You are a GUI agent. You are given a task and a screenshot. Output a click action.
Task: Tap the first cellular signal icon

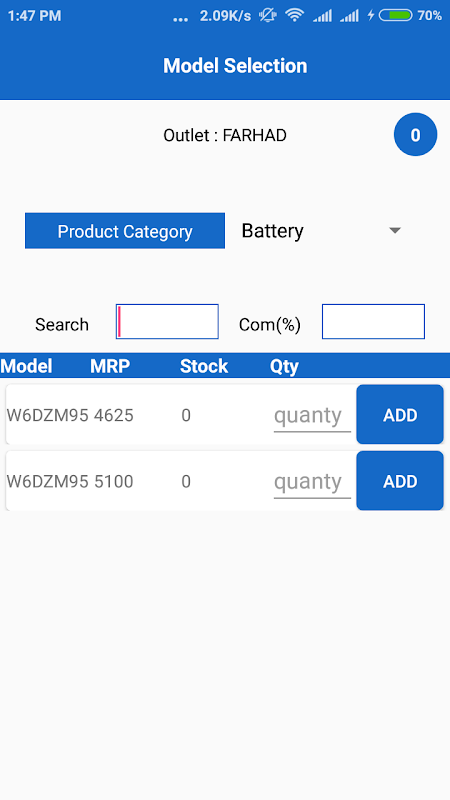coord(322,16)
